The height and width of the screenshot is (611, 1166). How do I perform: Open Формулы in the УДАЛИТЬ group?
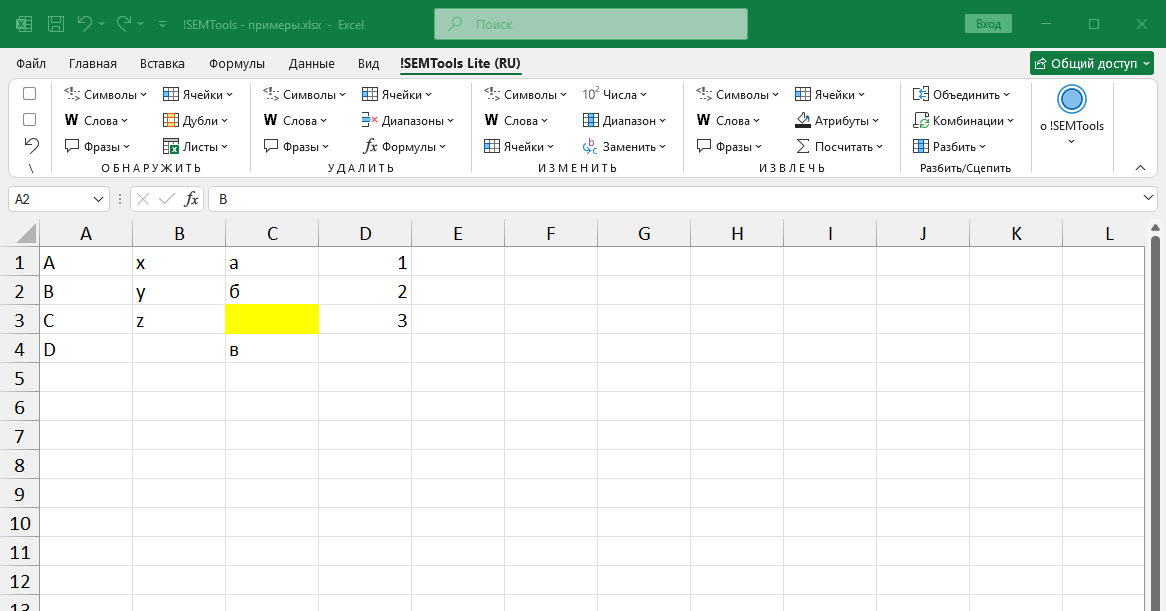(407, 147)
